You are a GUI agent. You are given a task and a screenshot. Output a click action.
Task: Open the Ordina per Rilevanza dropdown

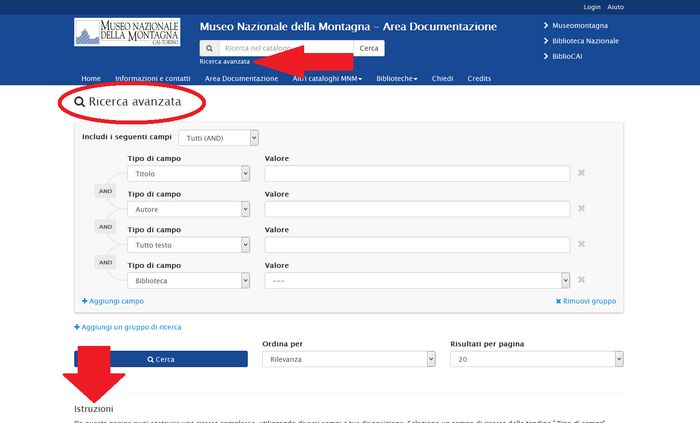349,359
